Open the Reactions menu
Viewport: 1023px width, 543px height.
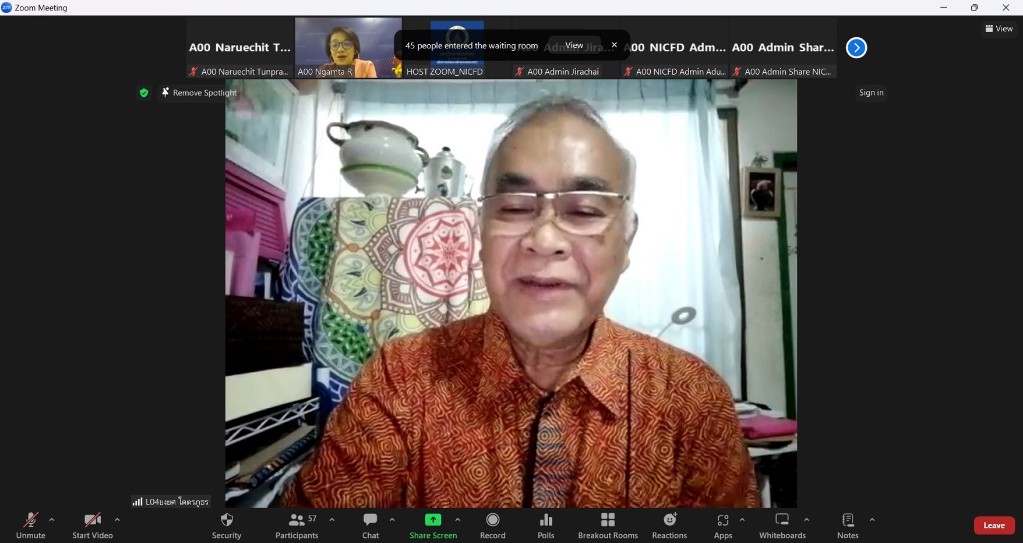[x=669, y=525]
